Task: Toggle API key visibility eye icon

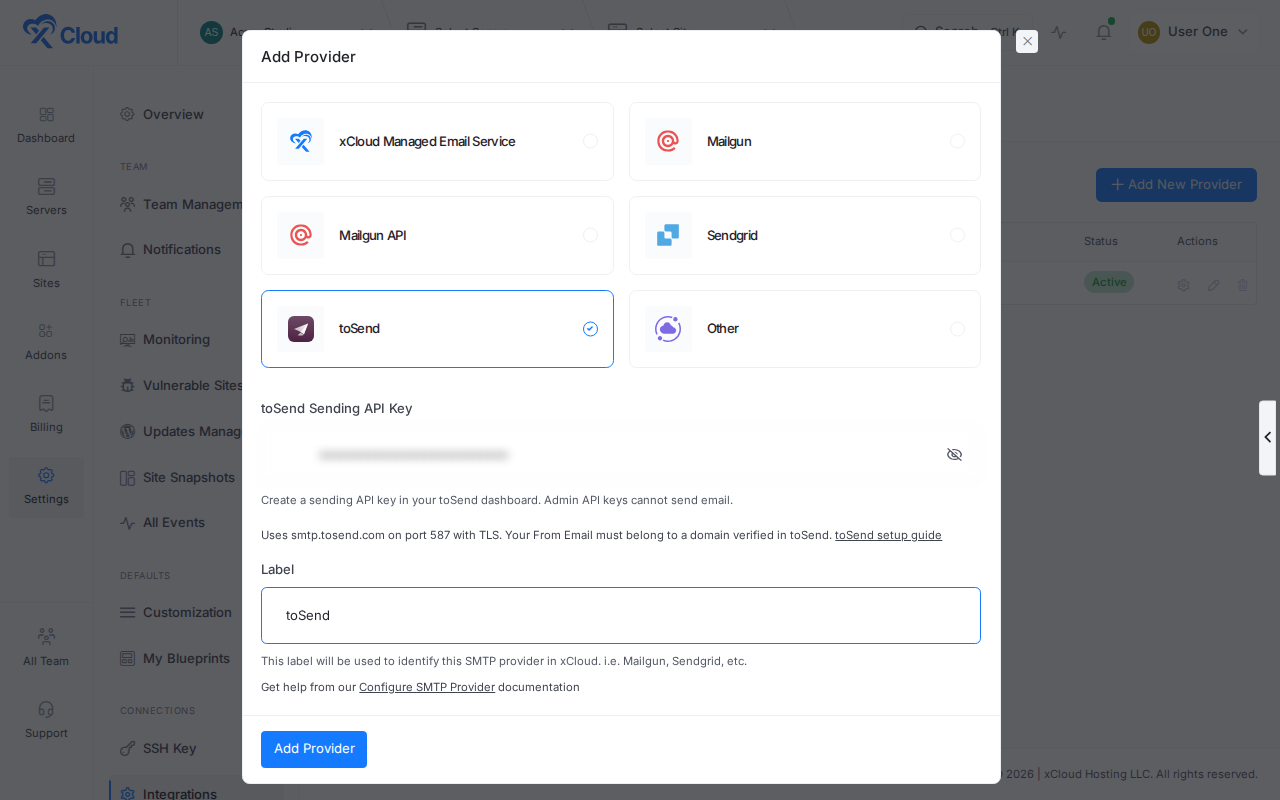Action: point(954,454)
